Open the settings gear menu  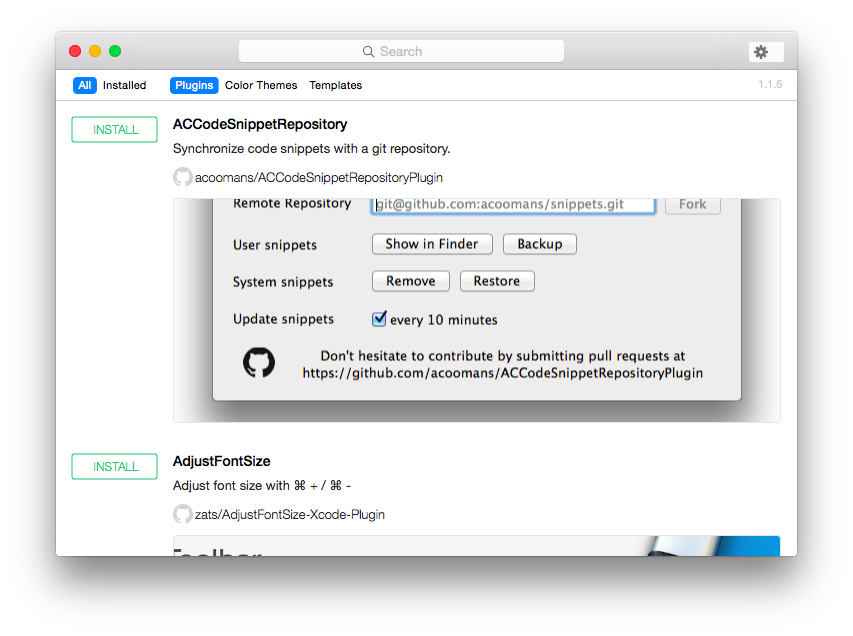(x=766, y=52)
